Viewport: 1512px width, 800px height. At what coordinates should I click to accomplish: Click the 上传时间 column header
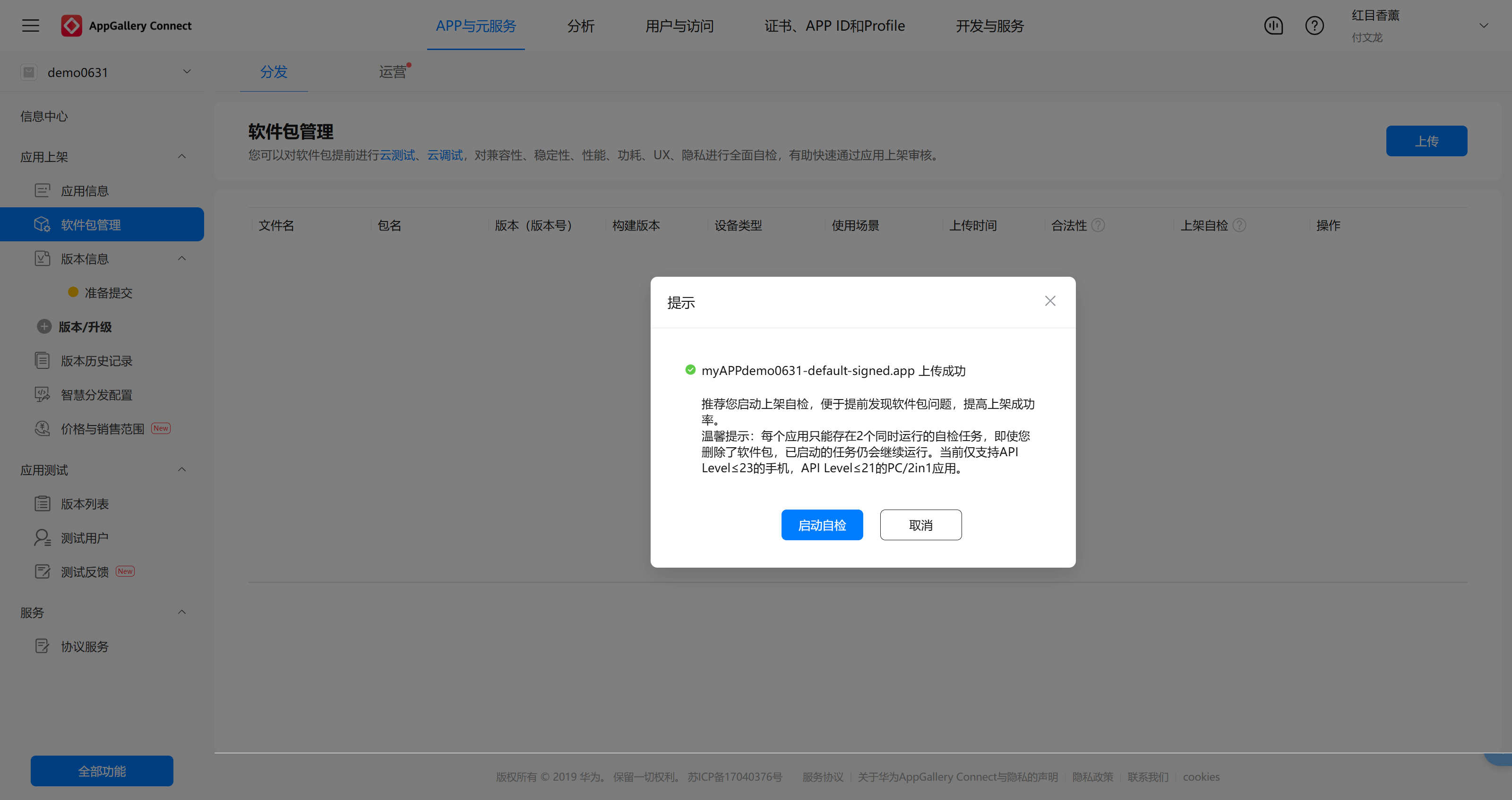[972, 225]
